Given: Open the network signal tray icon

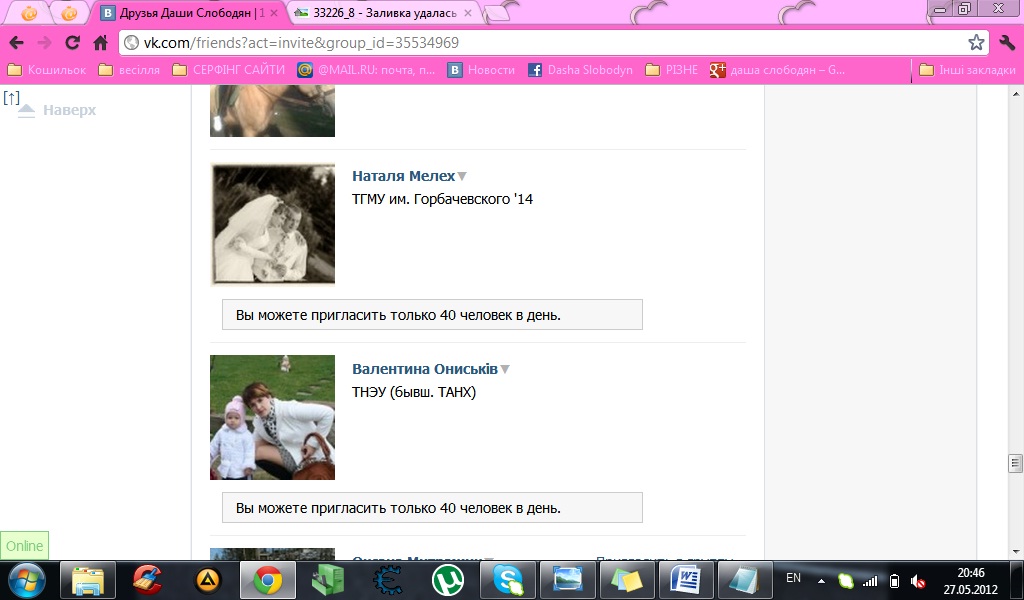Looking at the screenshot, I should [870, 580].
